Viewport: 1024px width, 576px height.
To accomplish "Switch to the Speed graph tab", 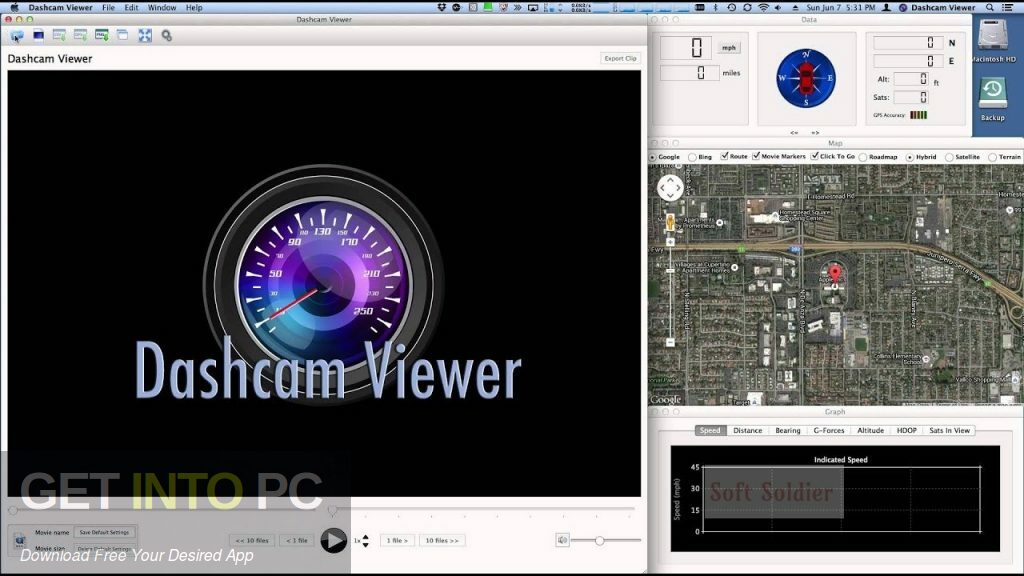I will 710,430.
